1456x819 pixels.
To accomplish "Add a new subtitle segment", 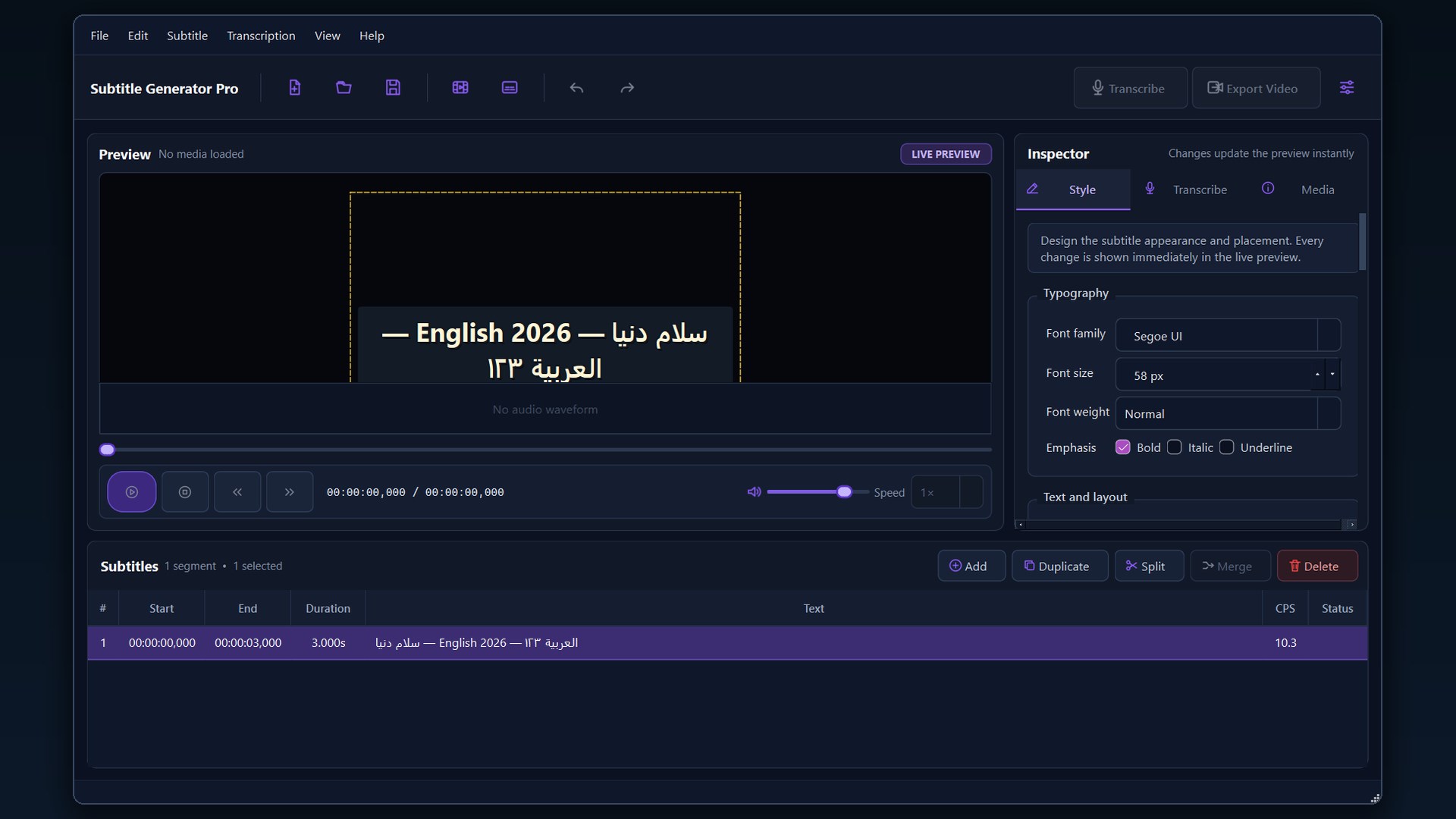I will click(971, 566).
